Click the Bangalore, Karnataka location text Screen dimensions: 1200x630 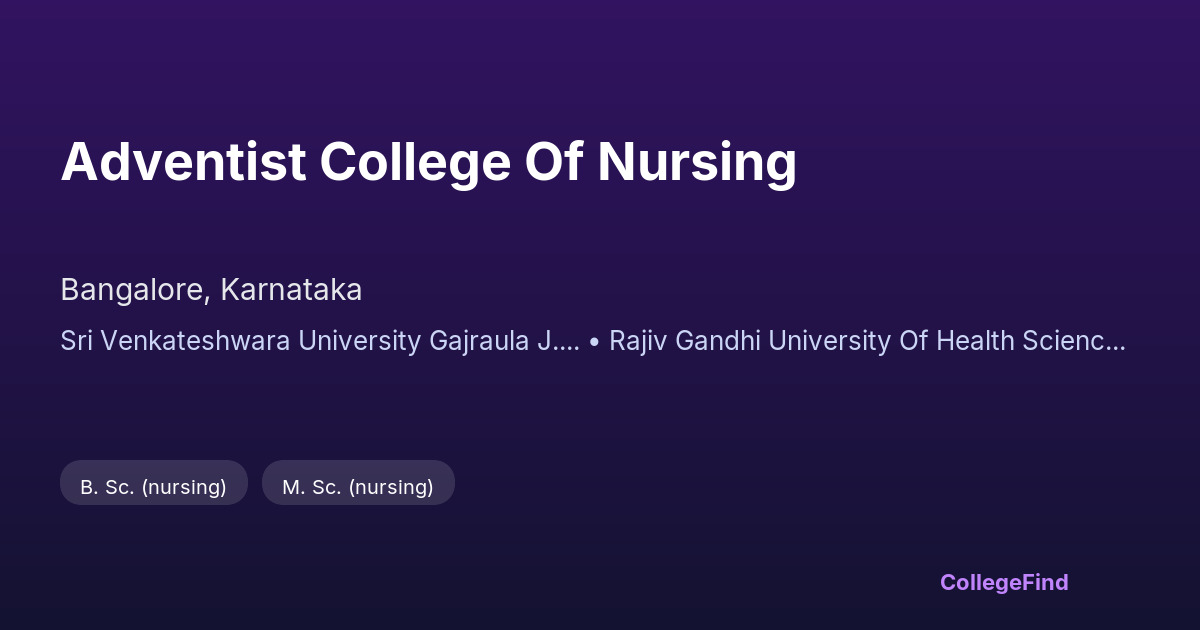211,290
